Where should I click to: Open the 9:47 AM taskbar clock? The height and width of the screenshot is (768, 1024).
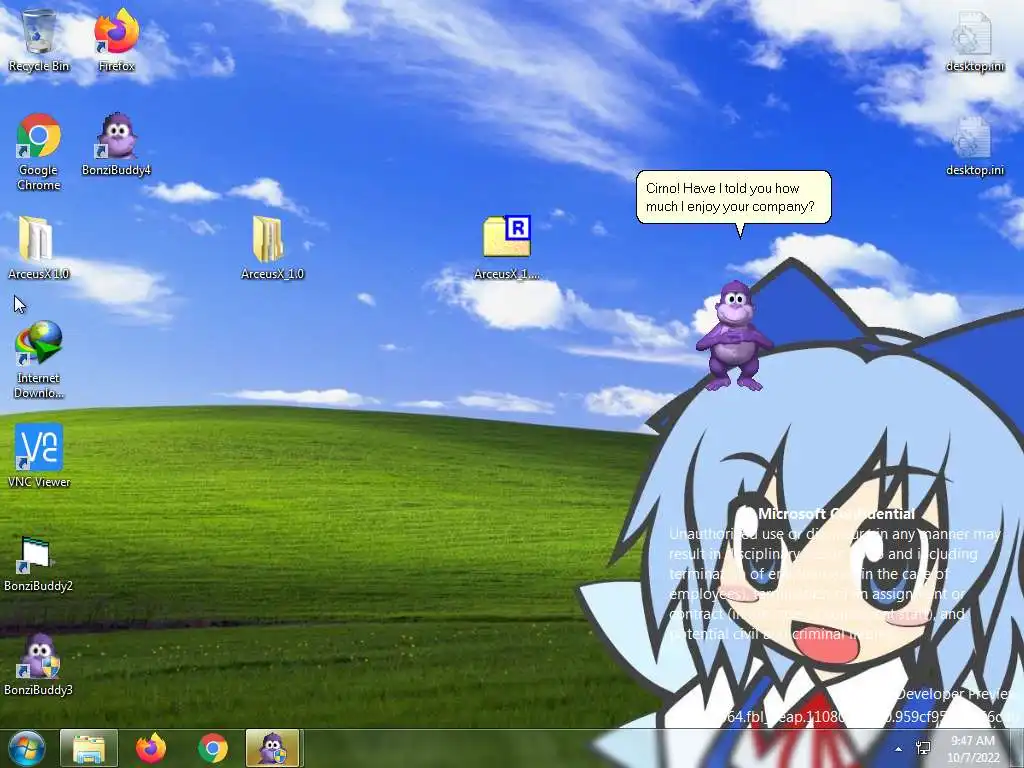[973, 748]
